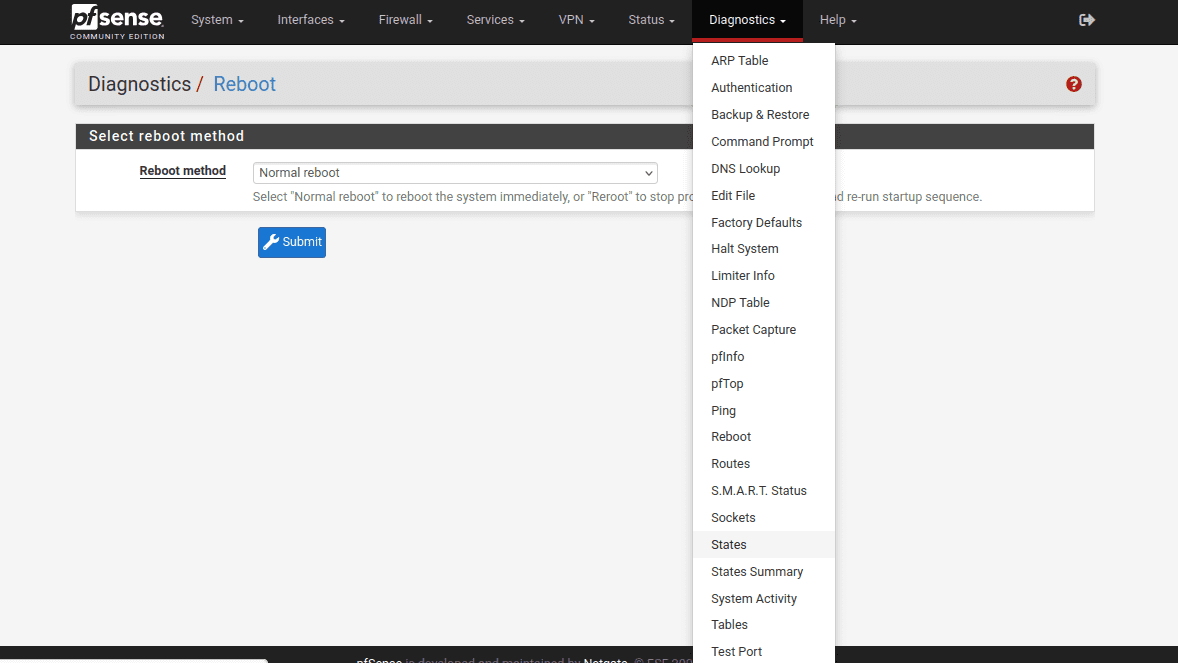Open the VPN menu
This screenshot has width=1178, height=663.
click(x=576, y=20)
